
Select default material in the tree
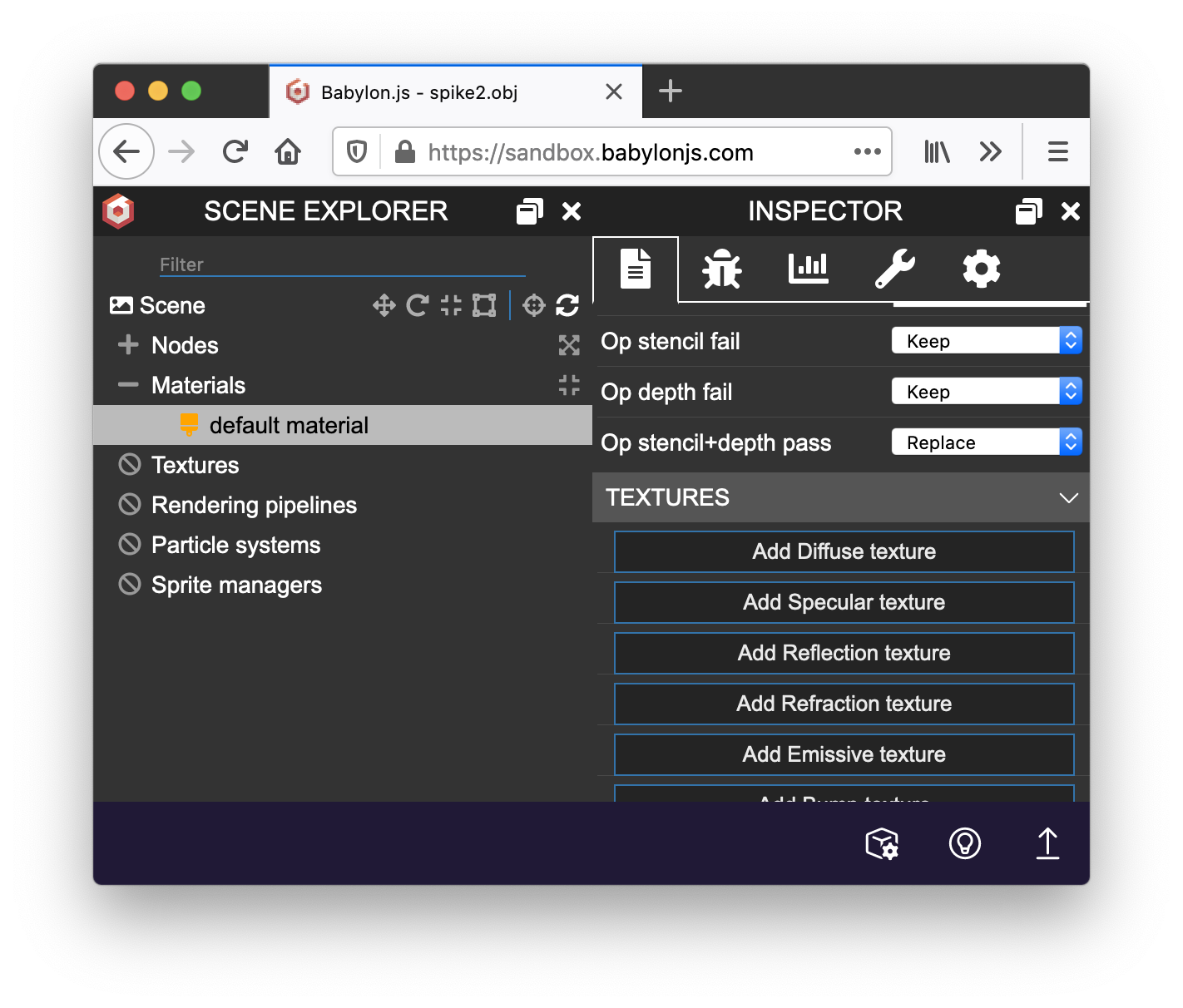click(x=289, y=426)
